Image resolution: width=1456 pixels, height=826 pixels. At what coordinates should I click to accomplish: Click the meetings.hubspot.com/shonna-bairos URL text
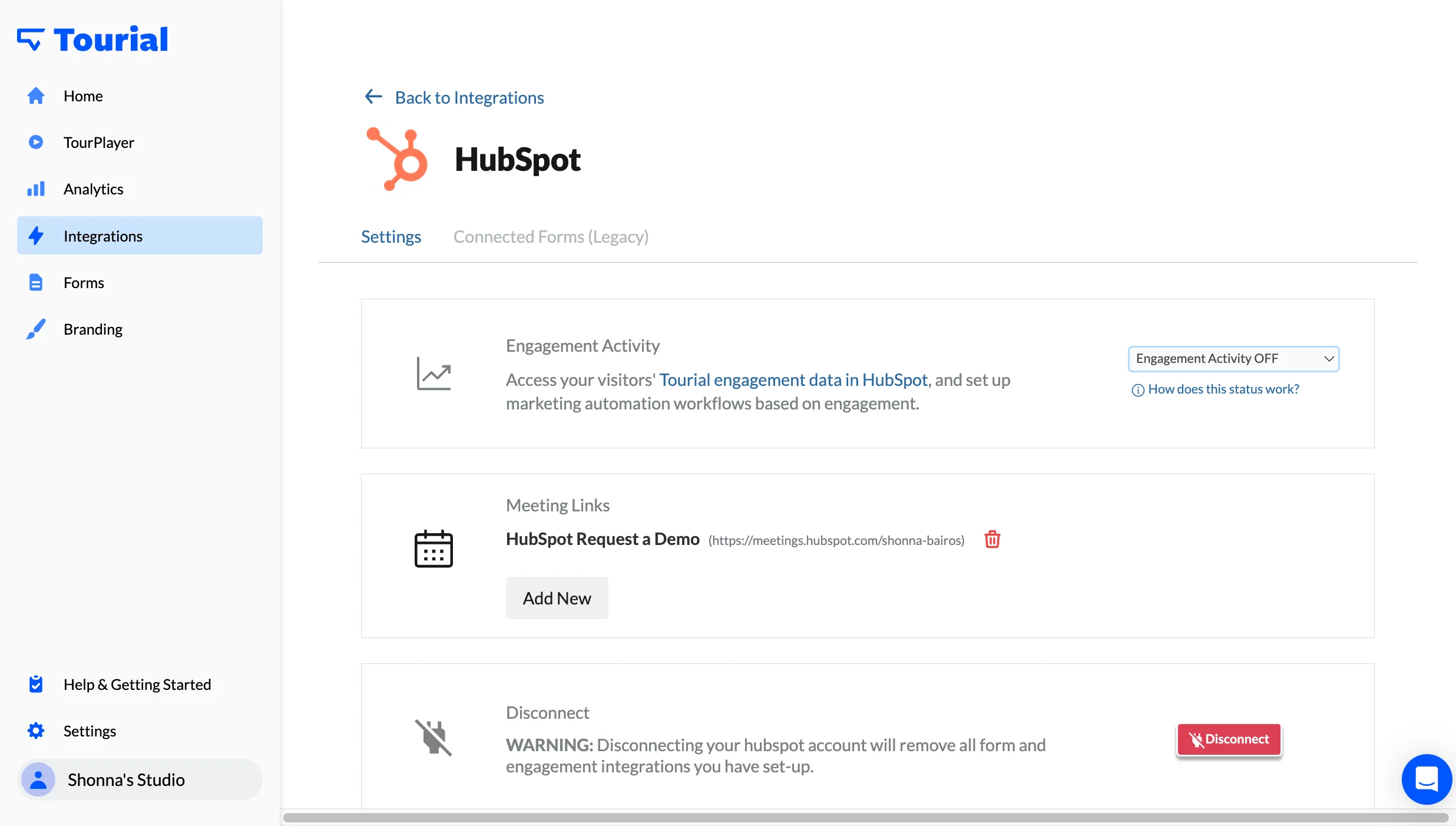point(836,540)
